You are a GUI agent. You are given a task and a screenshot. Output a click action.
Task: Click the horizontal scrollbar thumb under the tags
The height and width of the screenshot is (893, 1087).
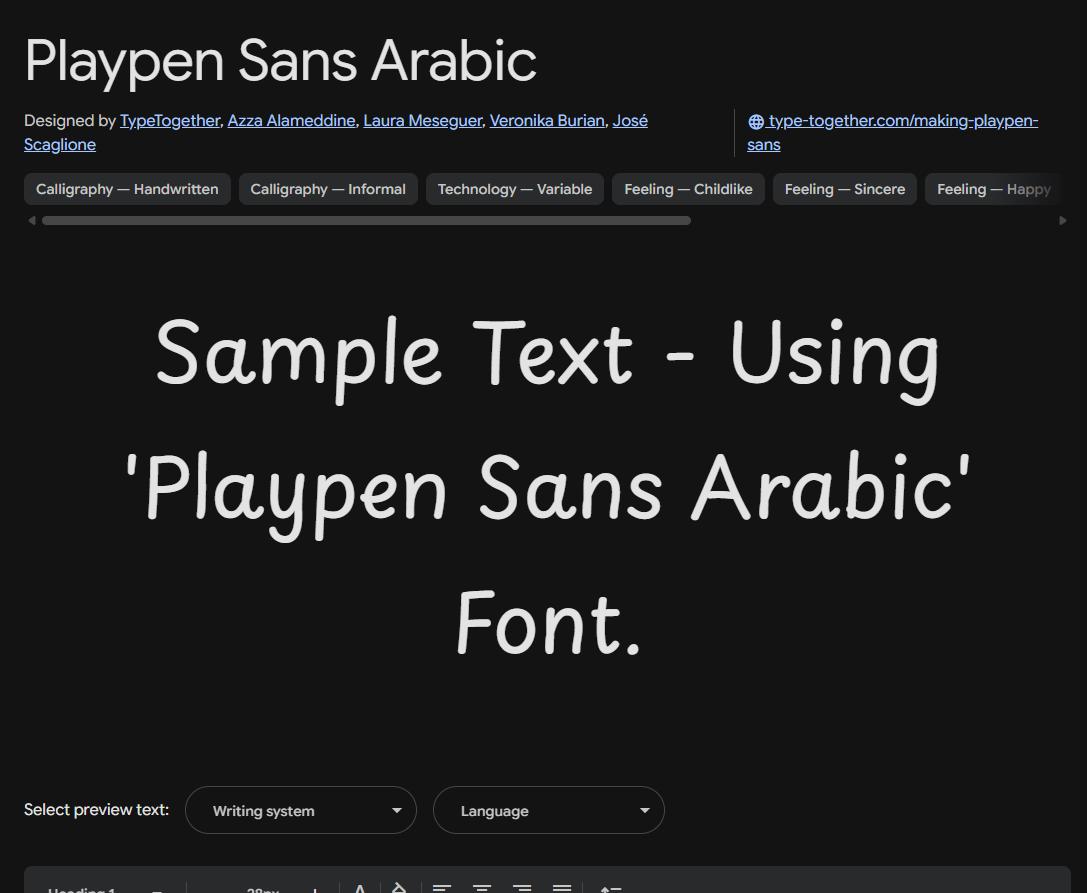[x=366, y=220]
